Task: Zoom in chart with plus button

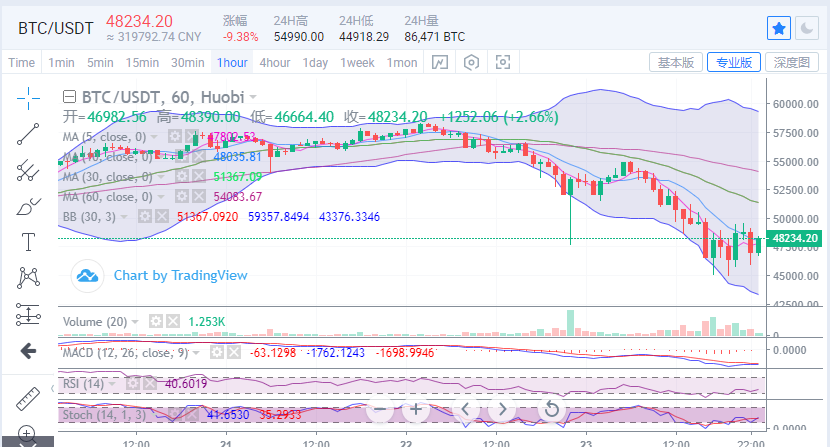Action: click(x=416, y=409)
